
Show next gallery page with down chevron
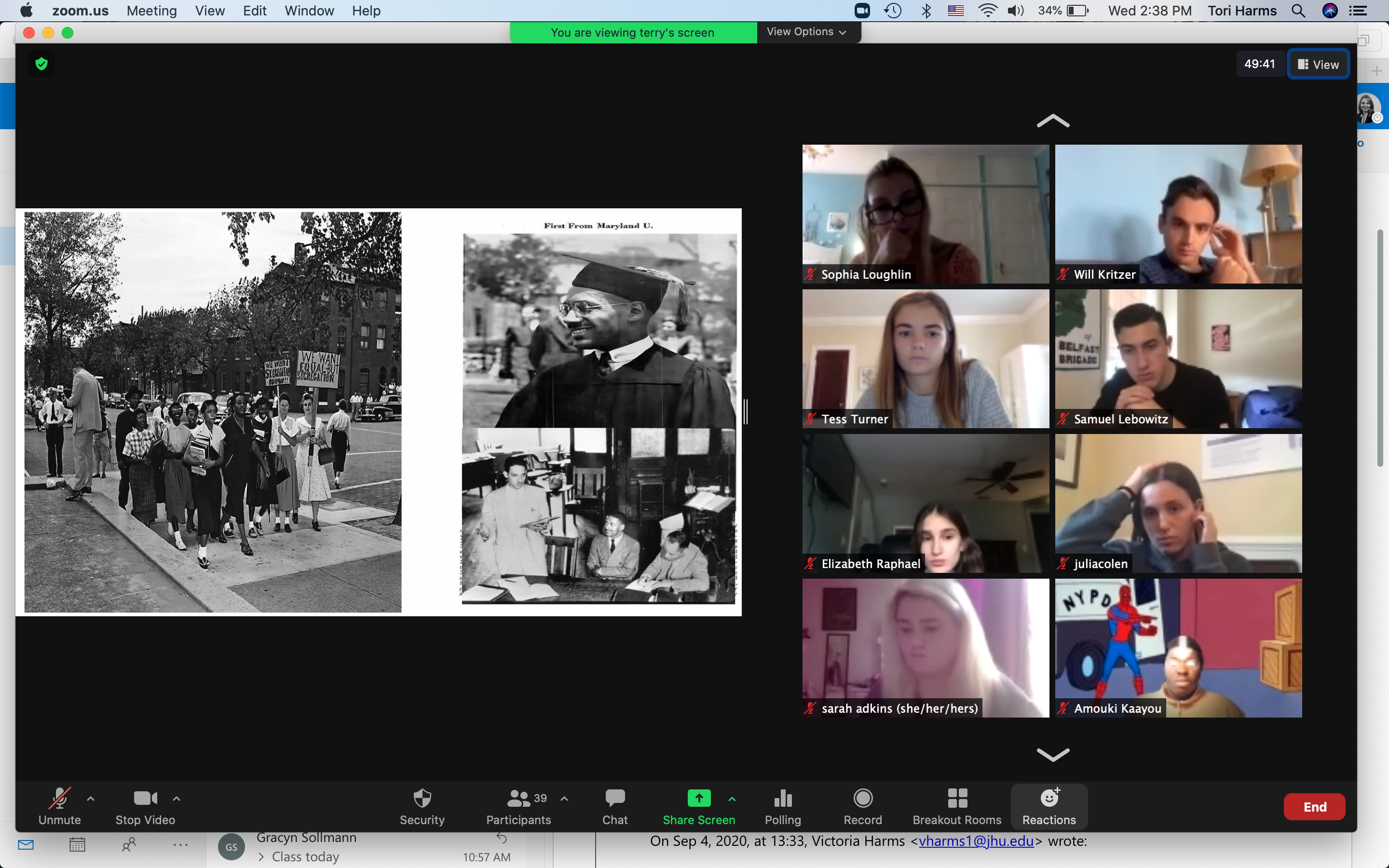(x=1053, y=754)
